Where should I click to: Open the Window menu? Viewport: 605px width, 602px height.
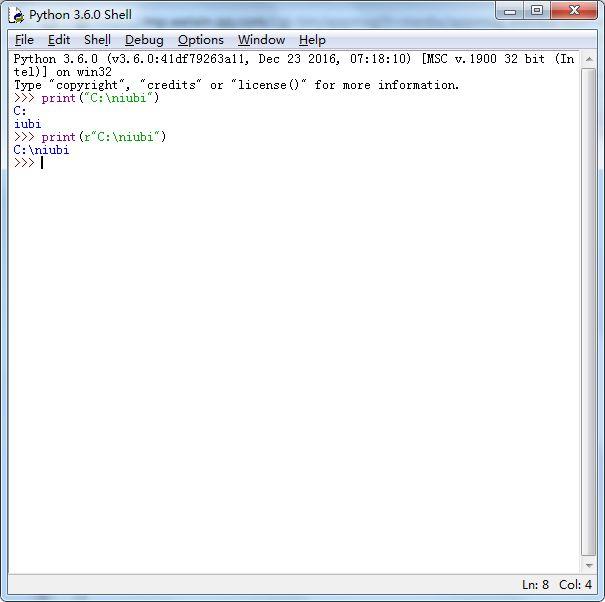(261, 40)
